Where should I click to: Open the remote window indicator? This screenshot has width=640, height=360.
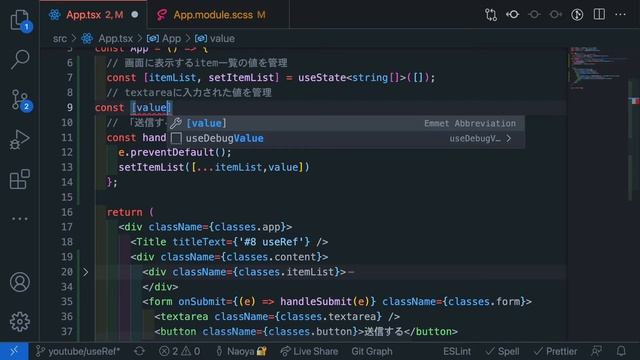14,351
